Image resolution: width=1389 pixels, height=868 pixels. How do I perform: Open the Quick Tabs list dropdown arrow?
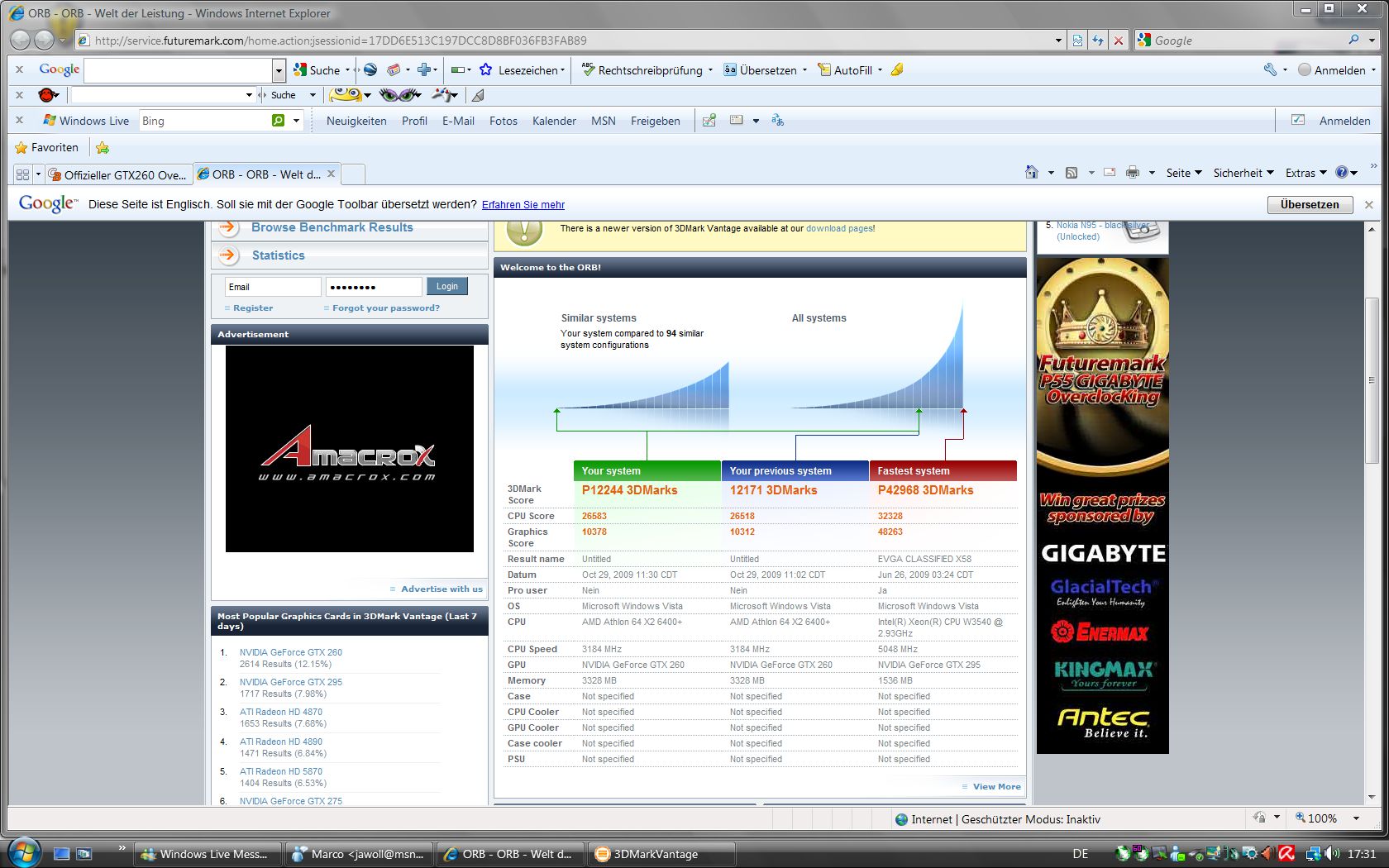38,174
